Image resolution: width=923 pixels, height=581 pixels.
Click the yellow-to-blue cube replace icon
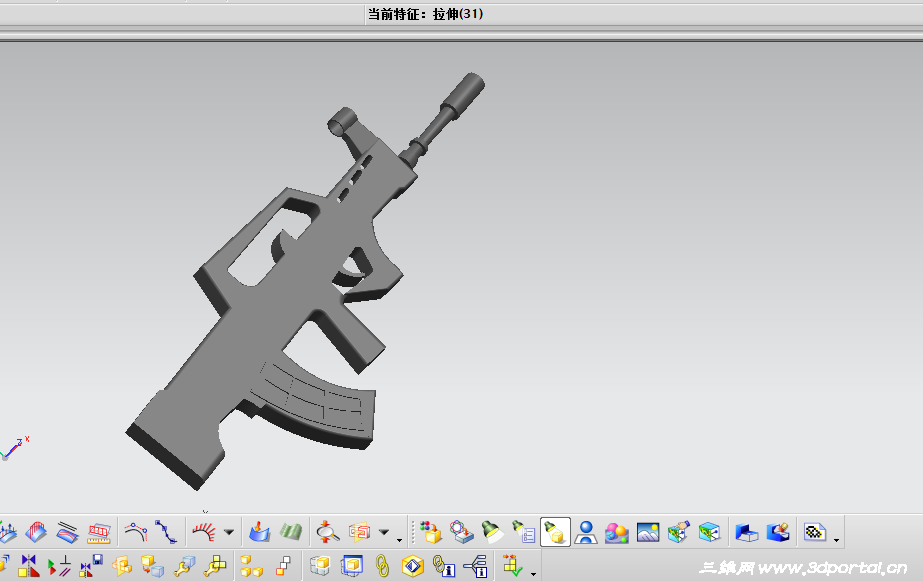(152, 566)
